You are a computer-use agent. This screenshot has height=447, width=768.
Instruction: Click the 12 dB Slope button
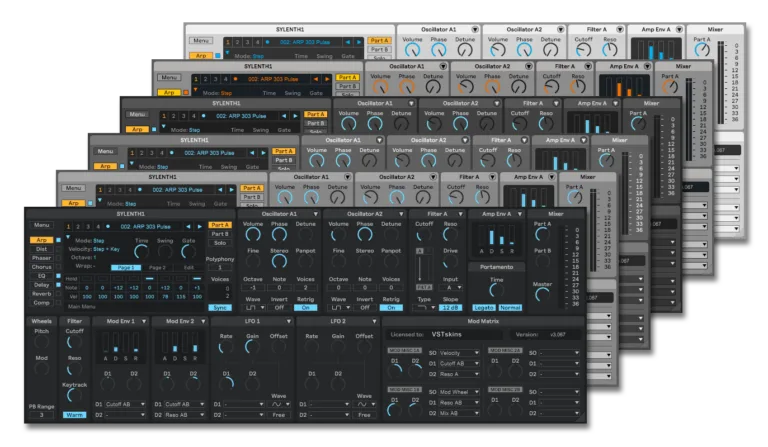[450, 307]
